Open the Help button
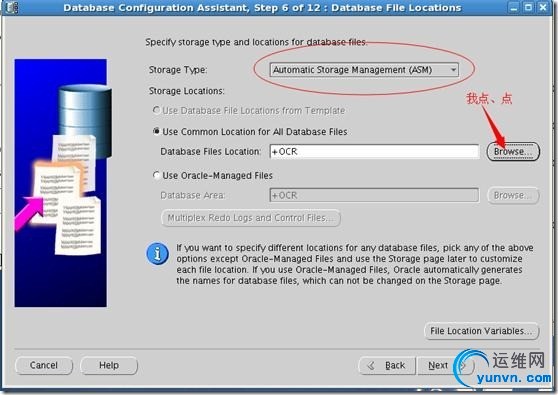558x395 pixels. pyautogui.click(x=109, y=365)
